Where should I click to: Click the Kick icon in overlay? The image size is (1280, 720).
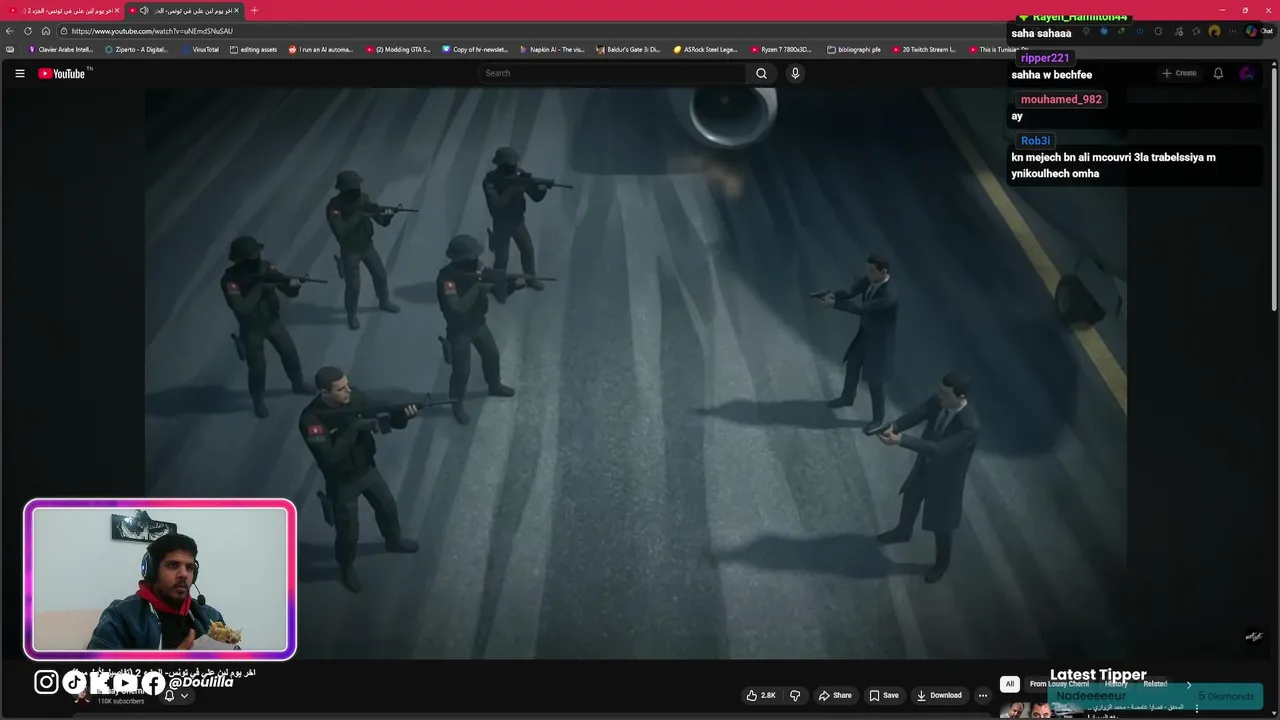100,682
